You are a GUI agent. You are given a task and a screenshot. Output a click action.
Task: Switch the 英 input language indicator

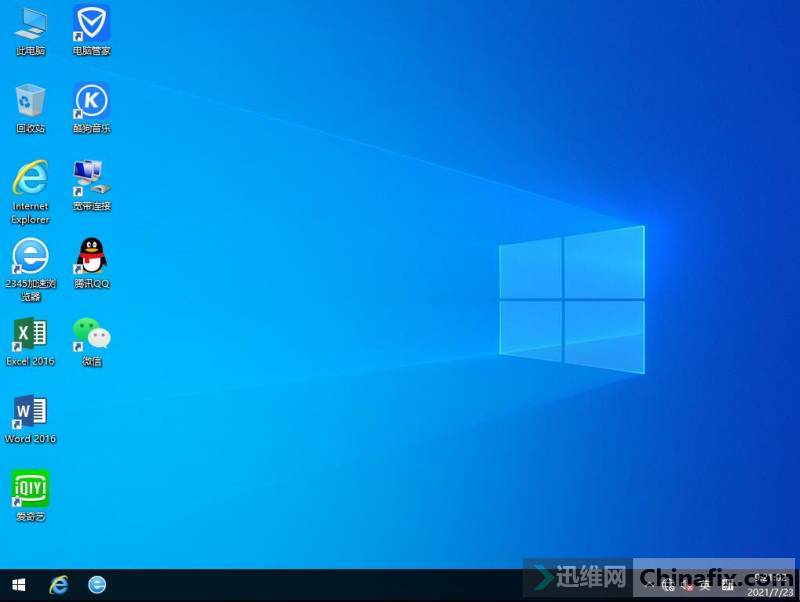click(x=705, y=585)
